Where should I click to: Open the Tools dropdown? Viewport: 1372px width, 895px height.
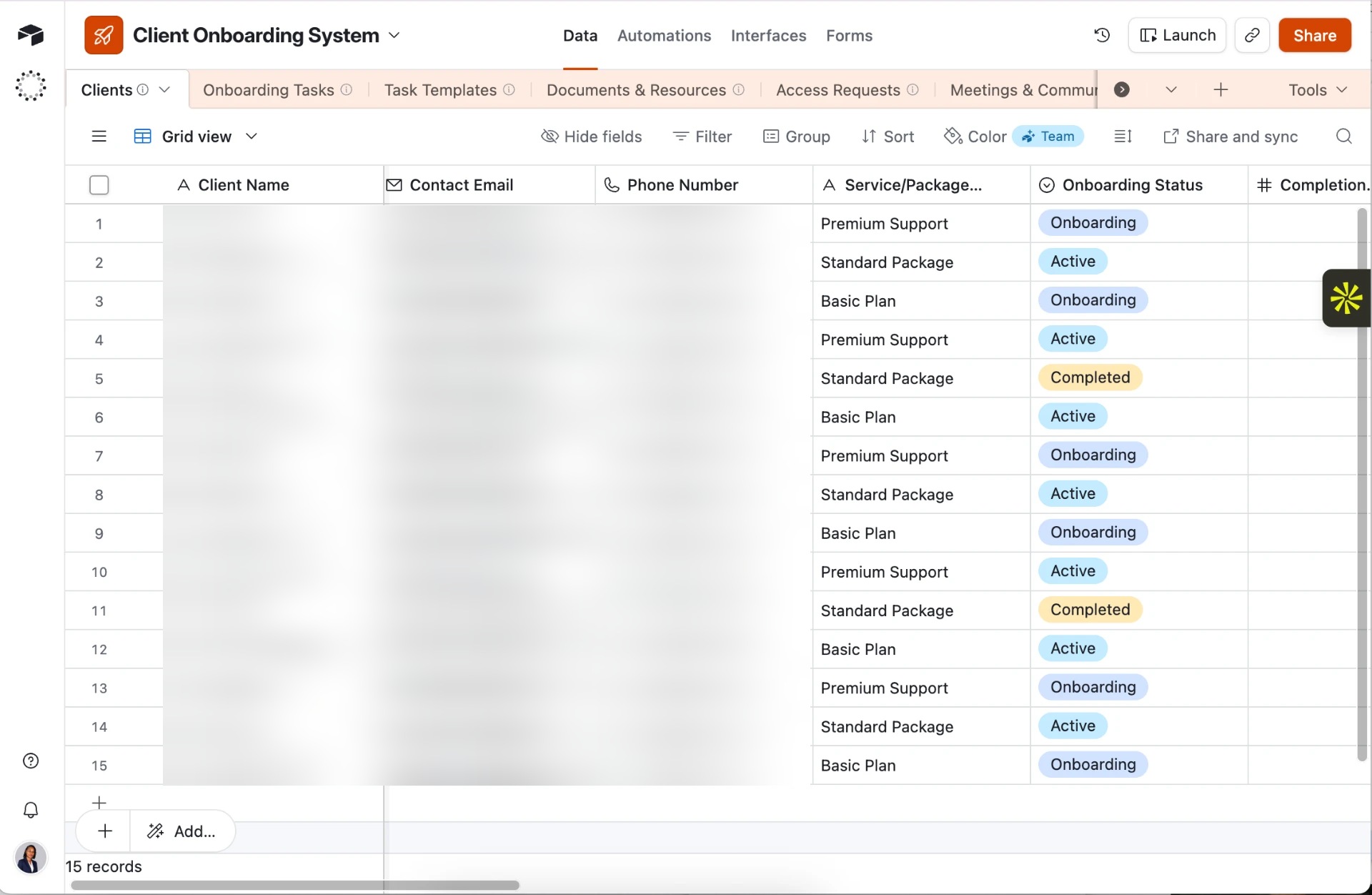click(1318, 89)
